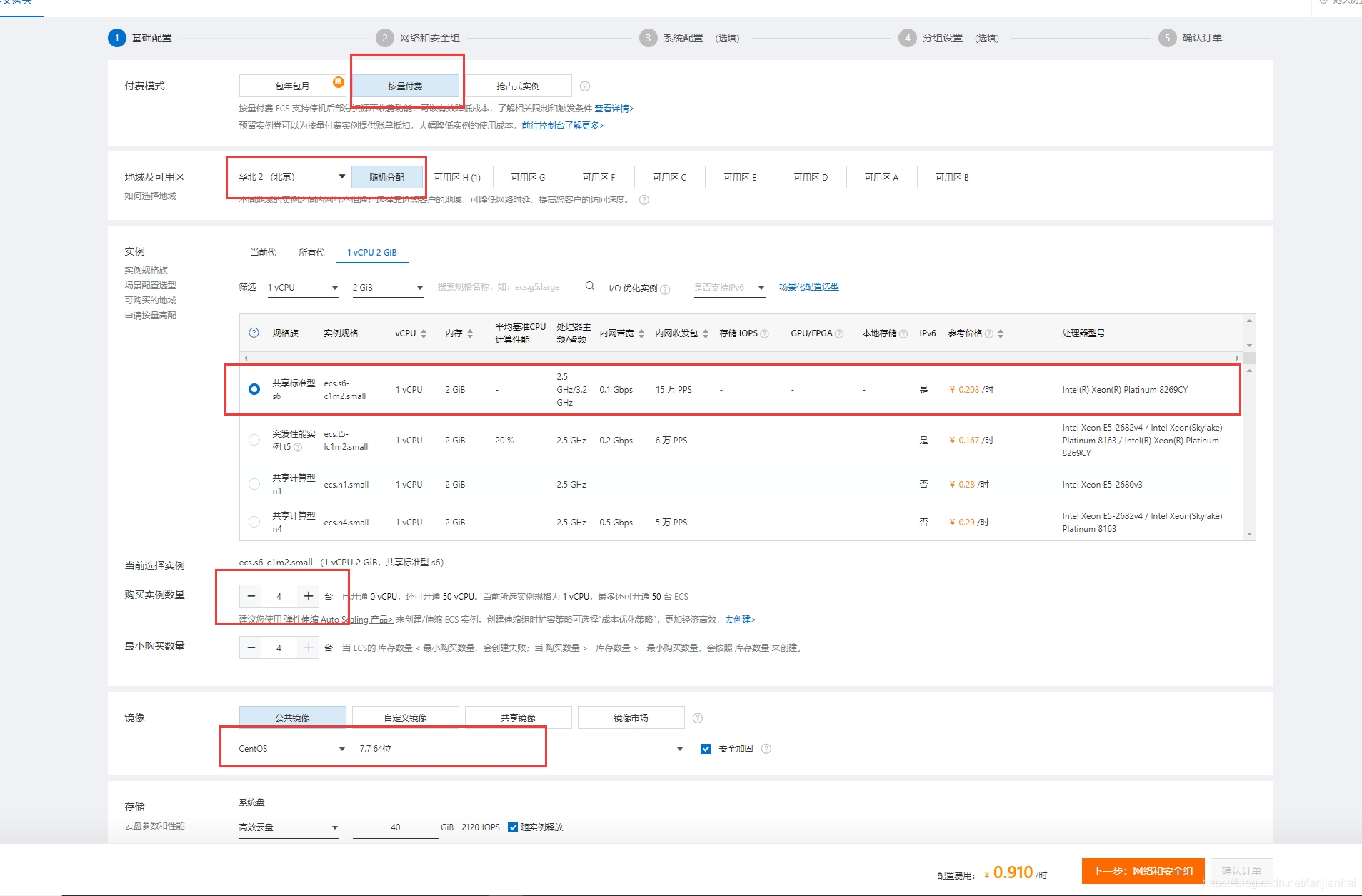This screenshot has width=1362, height=896.
Task: Click help icon next to 抢占式实例
Action: (x=585, y=86)
